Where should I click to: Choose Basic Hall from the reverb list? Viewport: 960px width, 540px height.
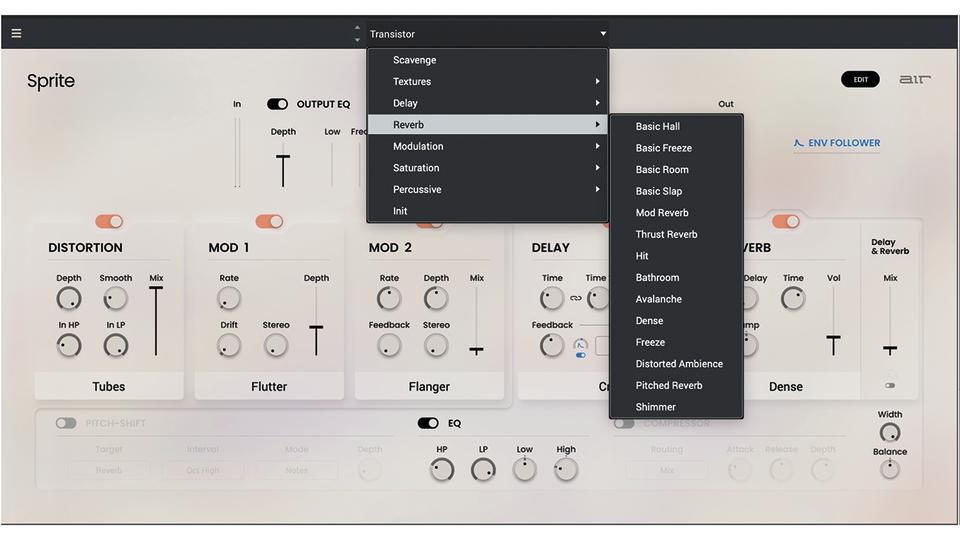658,126
